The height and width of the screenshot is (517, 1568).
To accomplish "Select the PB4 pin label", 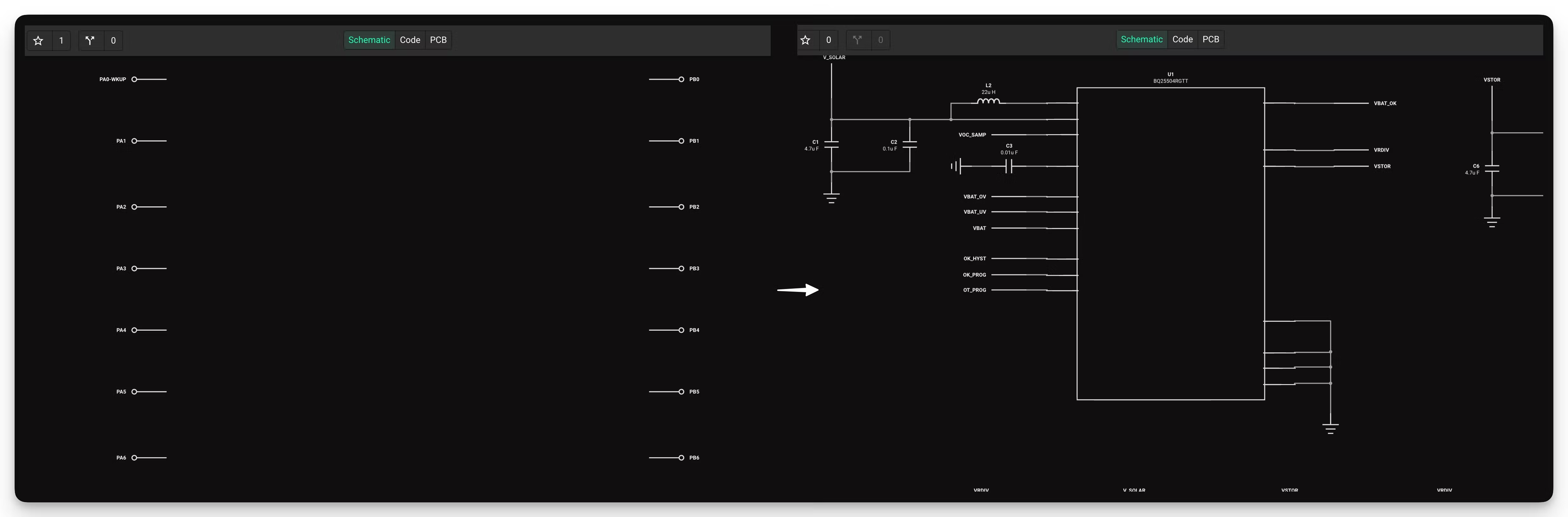I will [694, 330].
